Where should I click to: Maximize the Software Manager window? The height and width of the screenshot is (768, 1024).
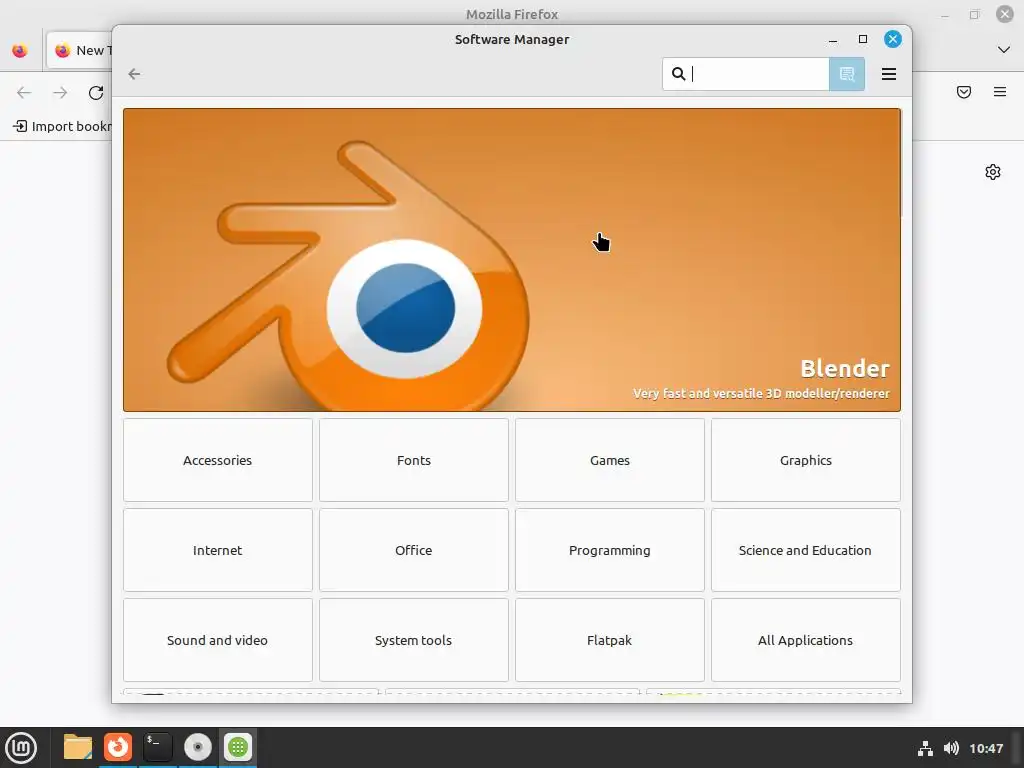[863, 39]
